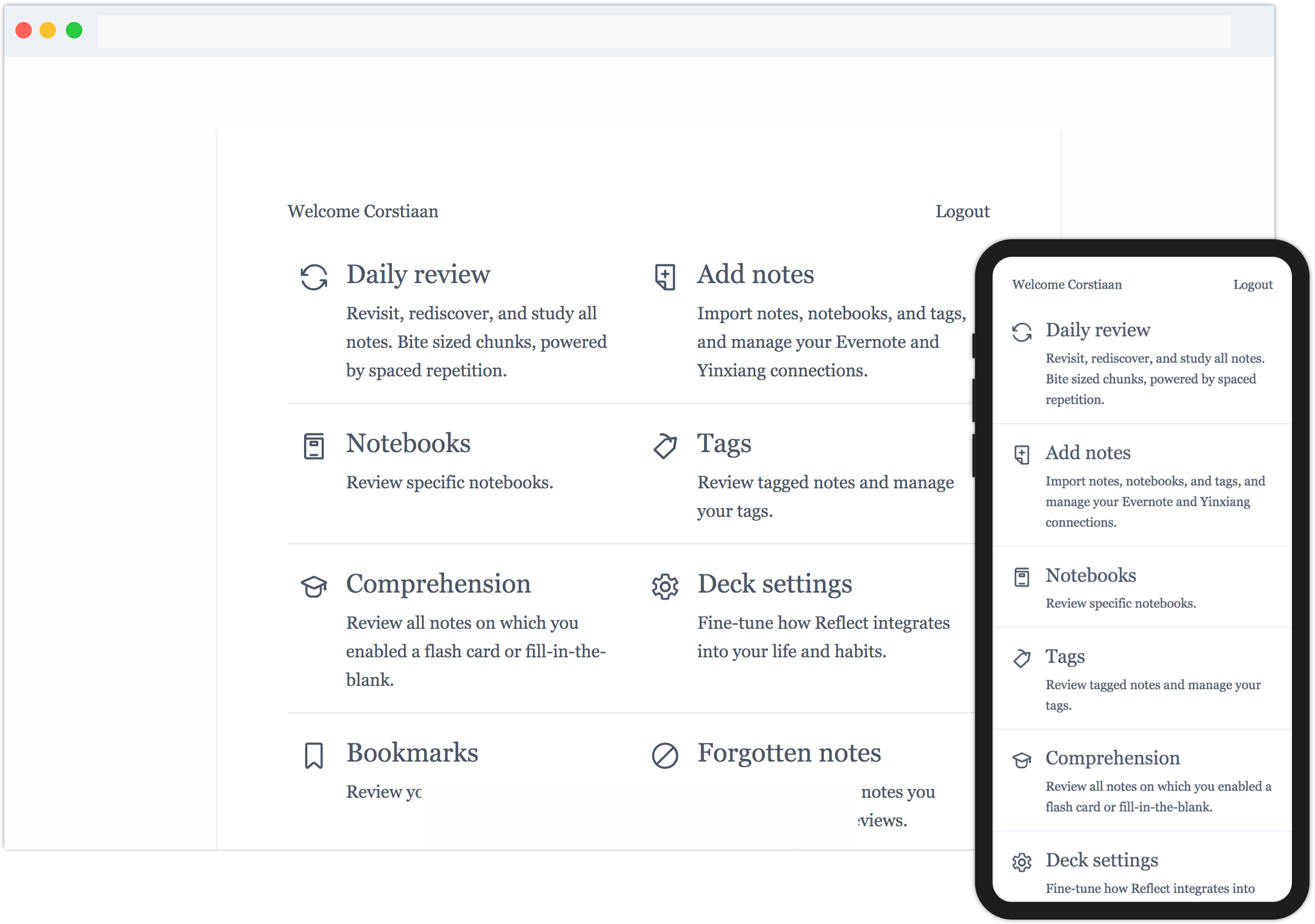This screenshot has width=1315, height=924.
Task: Open Comprehension heading in mobile view
Action: [x=1112, y=757]
